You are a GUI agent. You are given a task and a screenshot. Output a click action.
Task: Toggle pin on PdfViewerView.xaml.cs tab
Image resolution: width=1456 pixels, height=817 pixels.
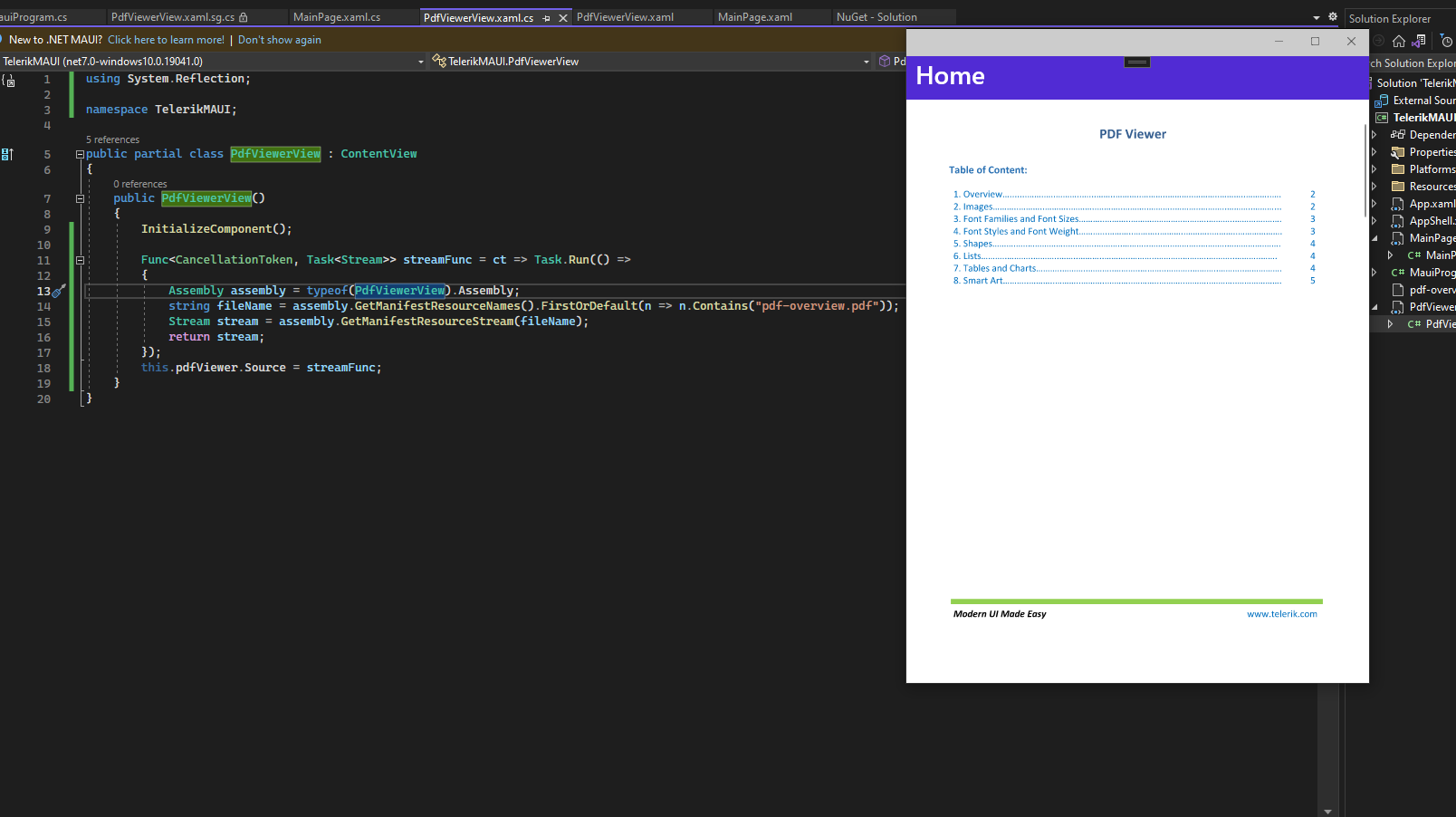(x=546, y=18)
